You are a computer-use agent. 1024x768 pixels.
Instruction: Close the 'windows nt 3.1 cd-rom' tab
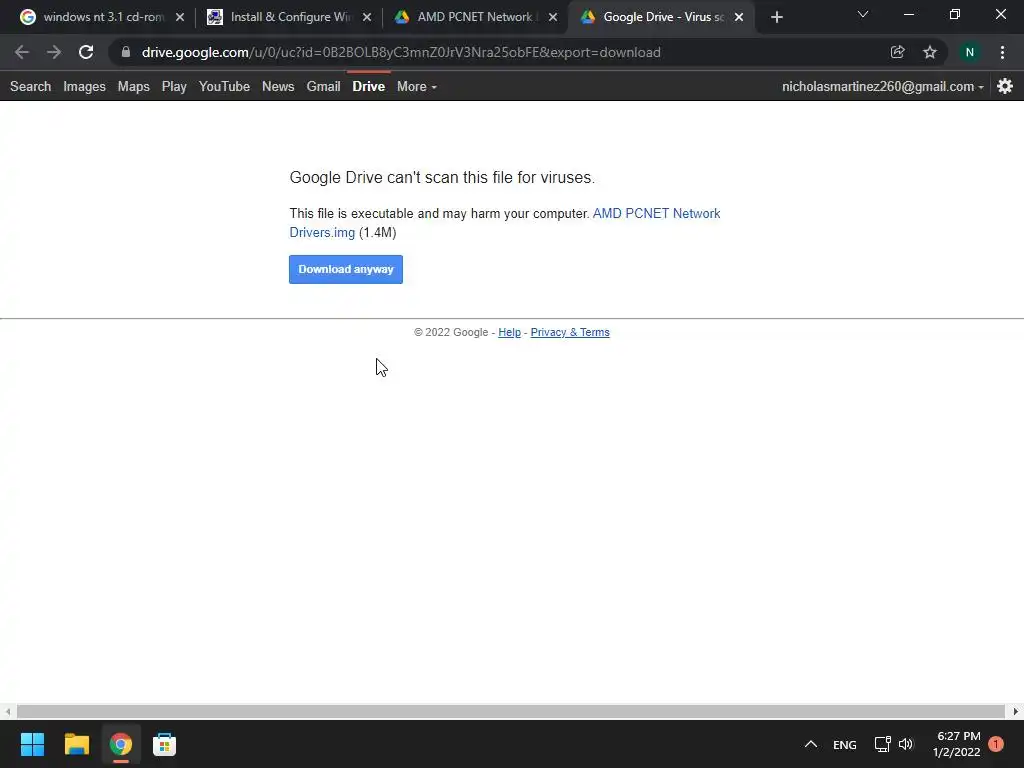(x=180, y=18)
